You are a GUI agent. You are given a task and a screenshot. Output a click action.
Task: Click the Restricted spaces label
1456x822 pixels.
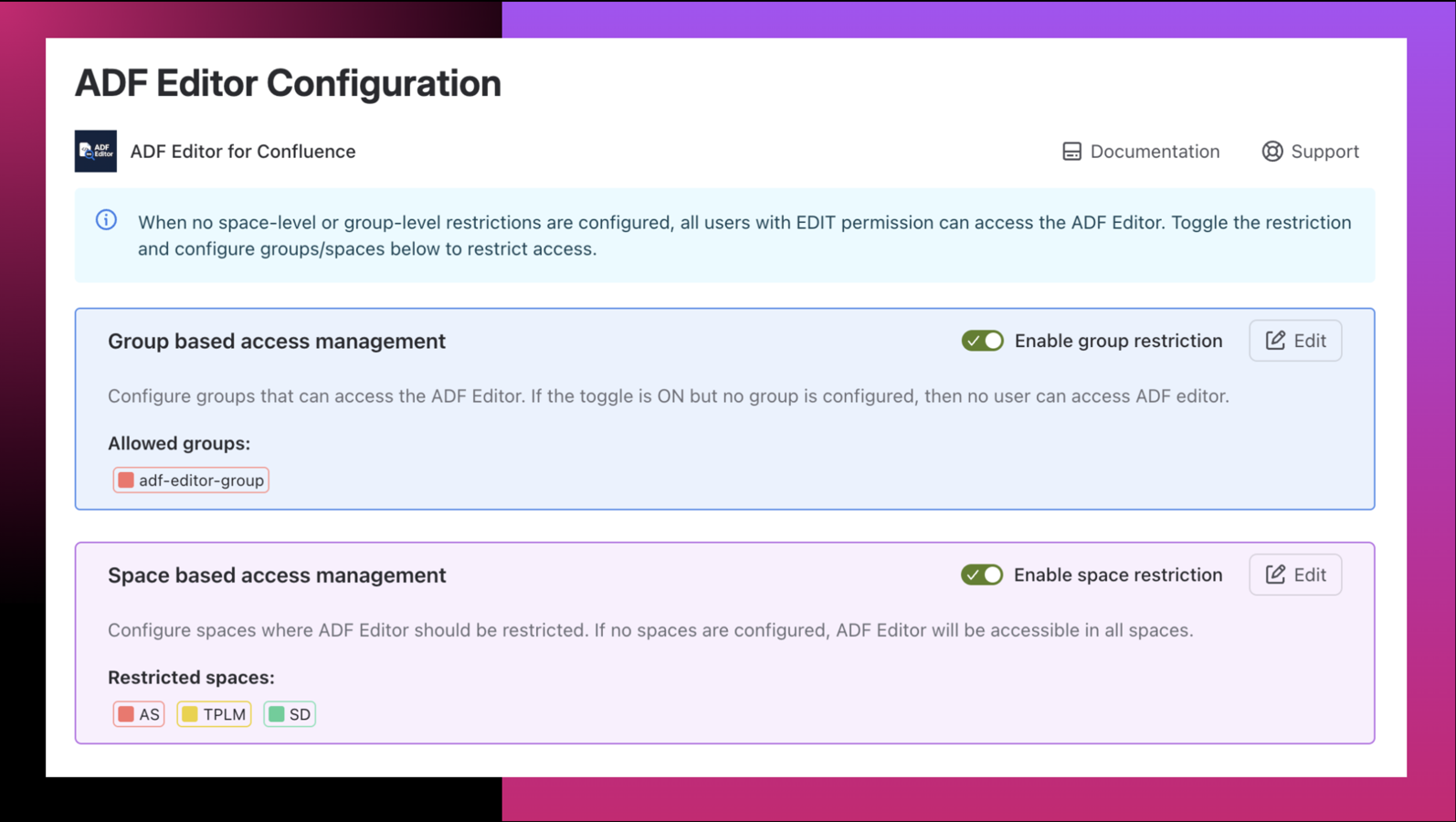[191, 678]
